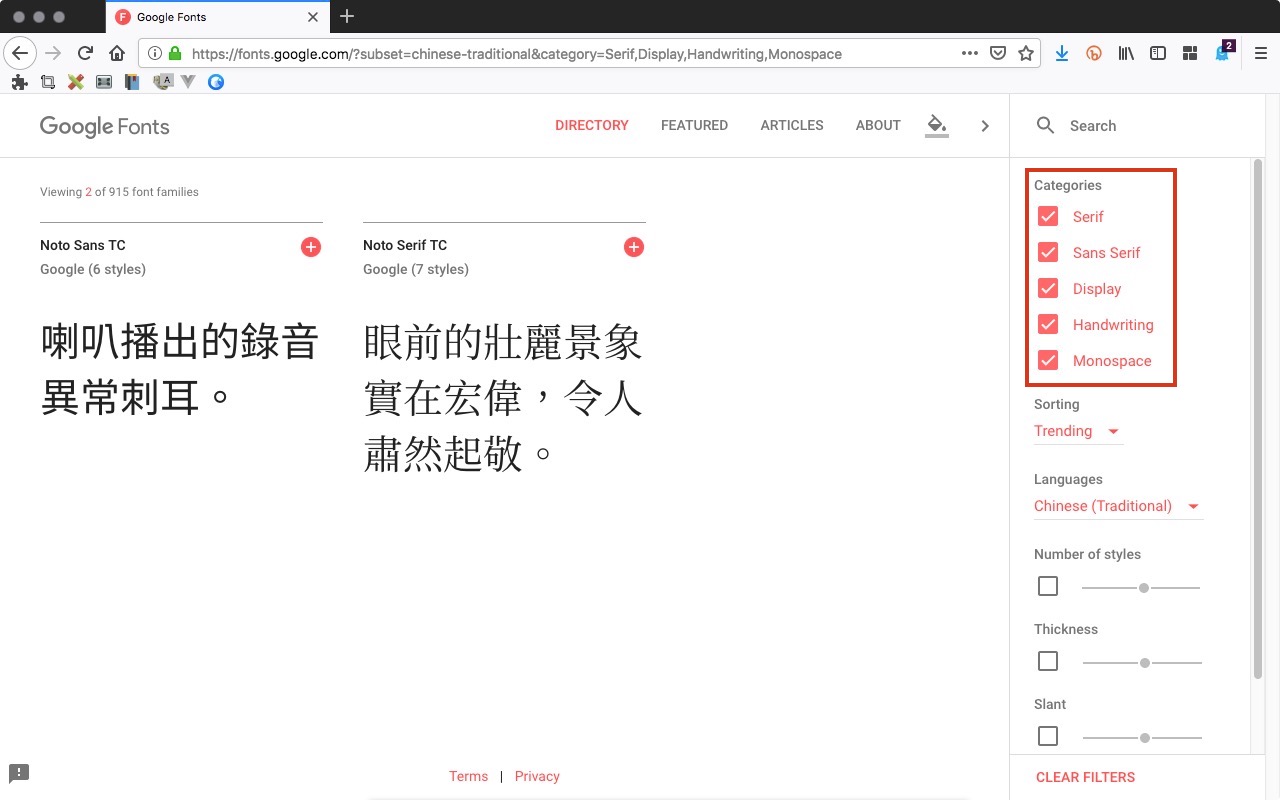Open the Noto Serif TC font title

pyautogui.click(x=405, y=245)
